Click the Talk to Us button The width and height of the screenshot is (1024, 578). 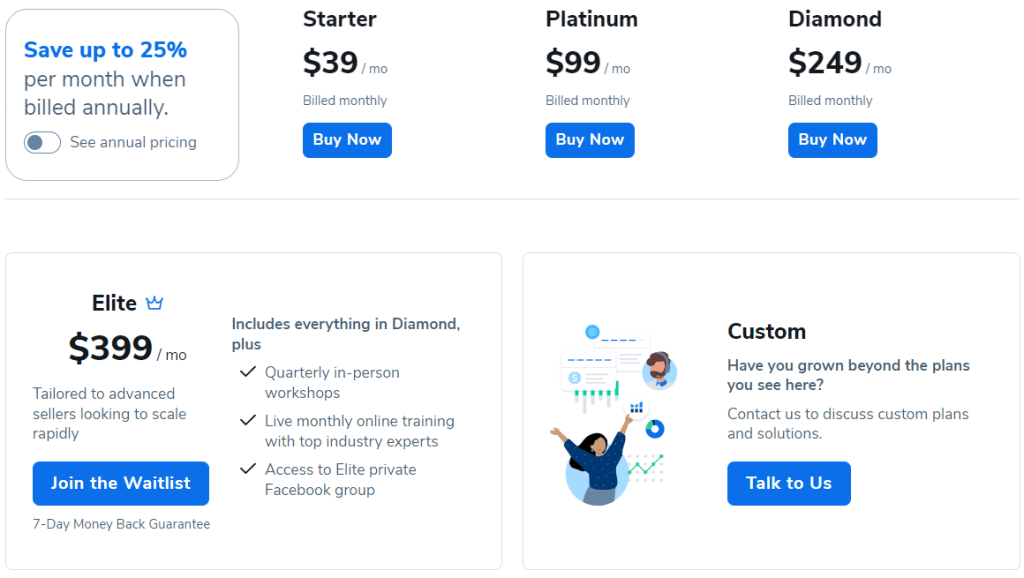(x=789, y=483)
